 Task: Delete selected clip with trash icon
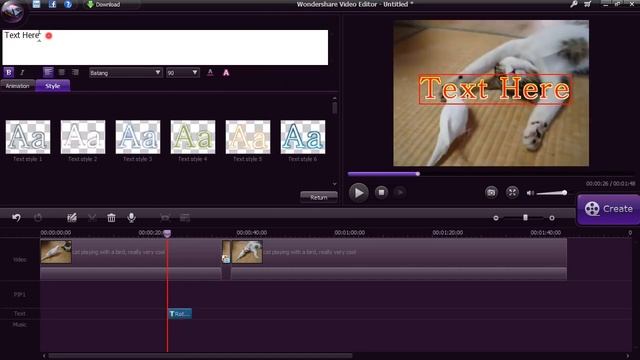click(x=111, y=218)
